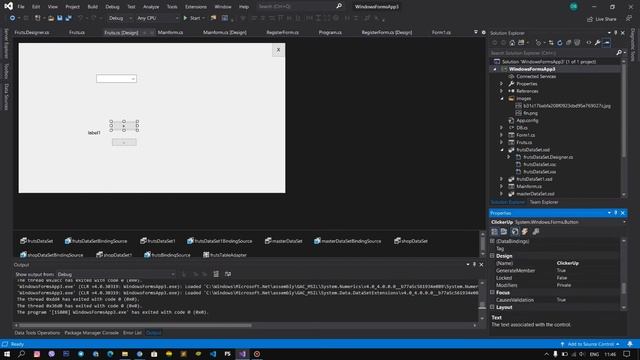This screenshot has height=360, width=640.
Task: Switch to the Error List tab
Action: tap(132, 333)
